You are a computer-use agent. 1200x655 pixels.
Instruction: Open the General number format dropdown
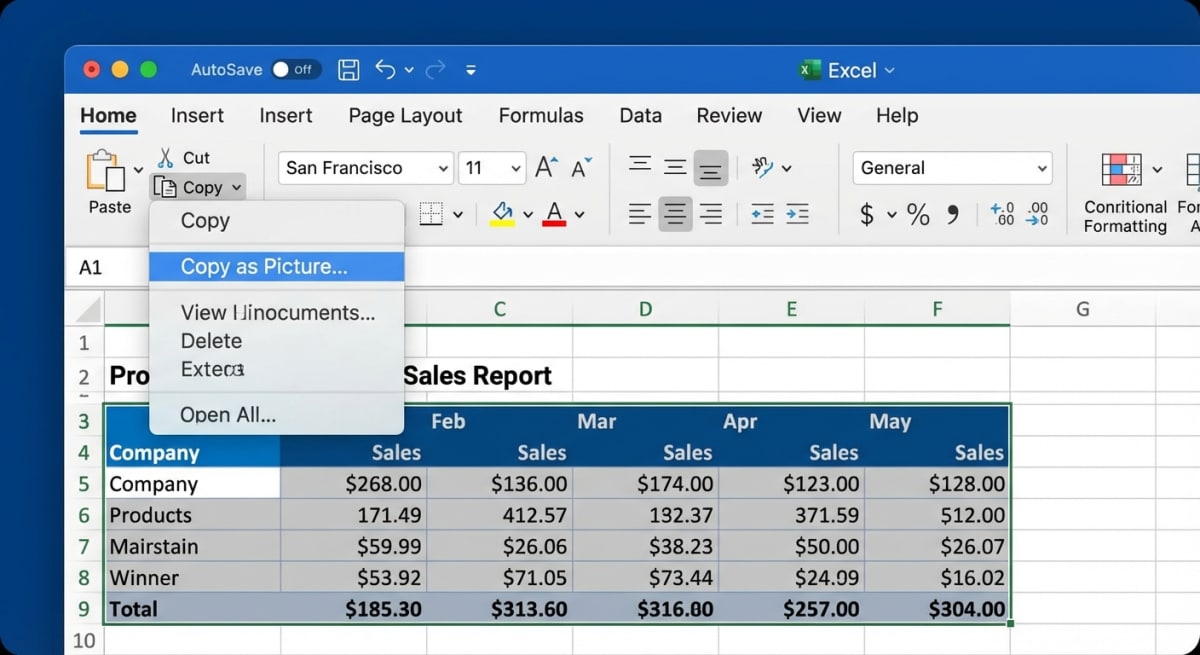tap(951, 167)
